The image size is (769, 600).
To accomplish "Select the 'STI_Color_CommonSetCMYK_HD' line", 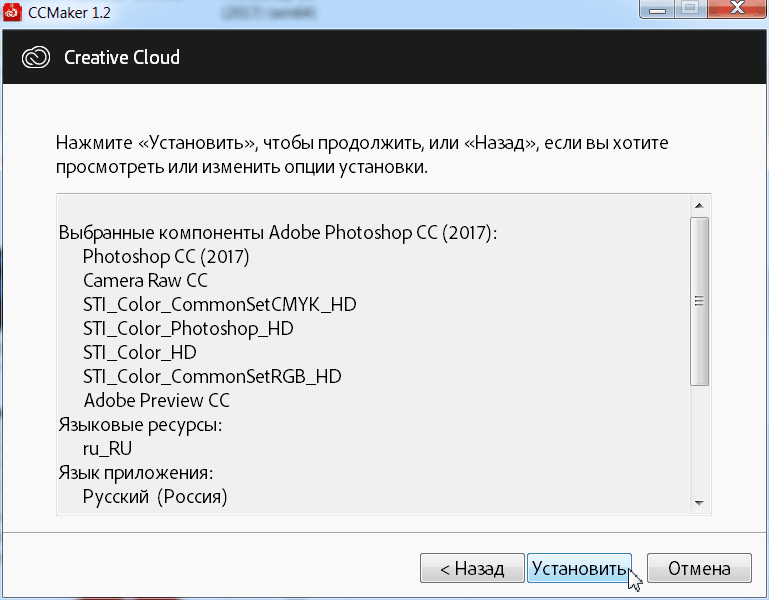I will coord(219,305).
